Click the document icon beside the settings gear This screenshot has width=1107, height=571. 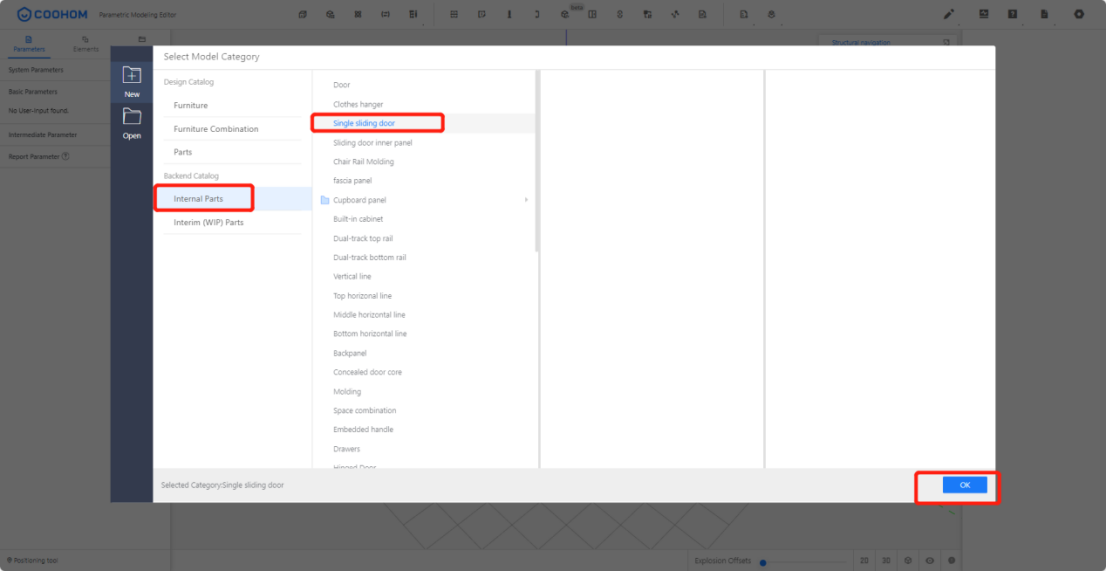point(1045,14)
